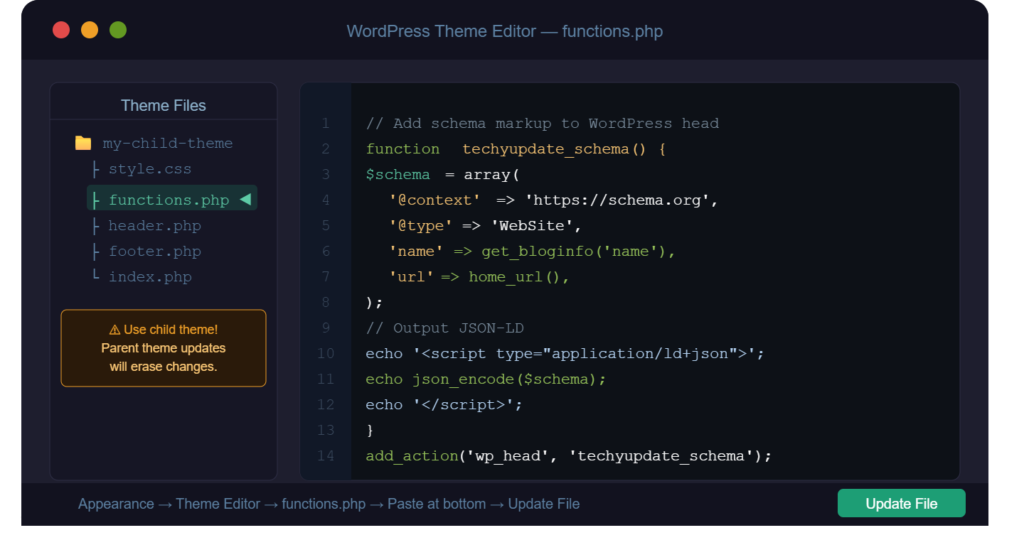Click the yellow minimize window button
1024x540 pixels.
(89, 30)
